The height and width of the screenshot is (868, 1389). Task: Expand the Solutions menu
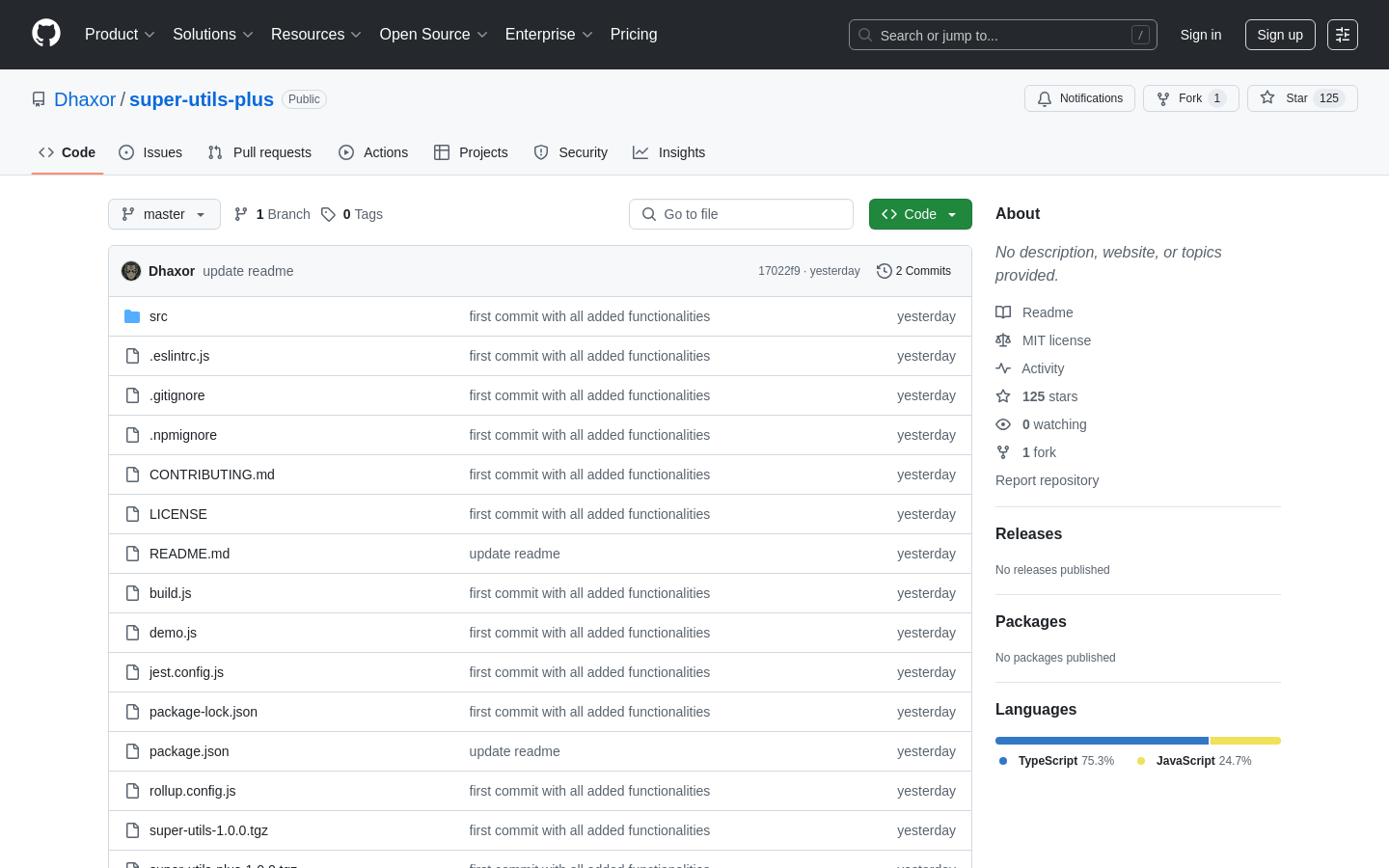(x=213, y=35)
